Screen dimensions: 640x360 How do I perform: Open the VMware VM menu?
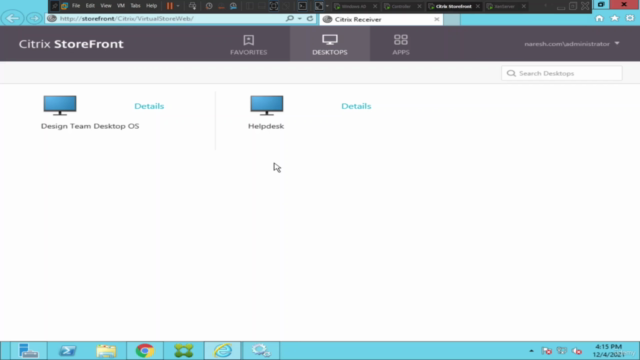click(121, 6)
